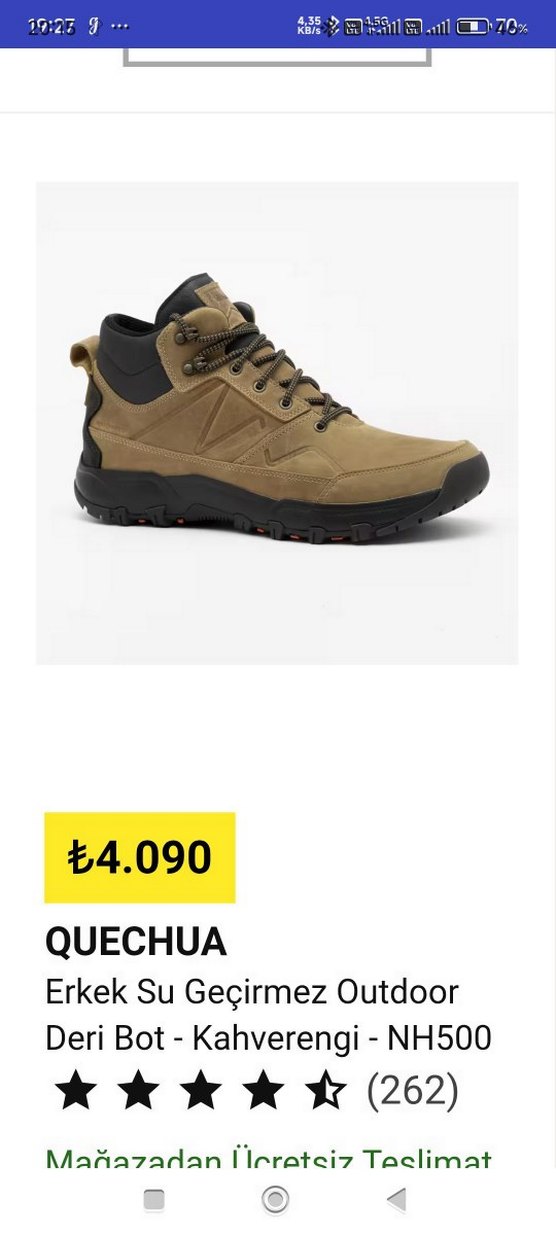Viewport: 556px width, 1235px height.
Task: Open the QUECHUA brand name
Action: [136, 941]
